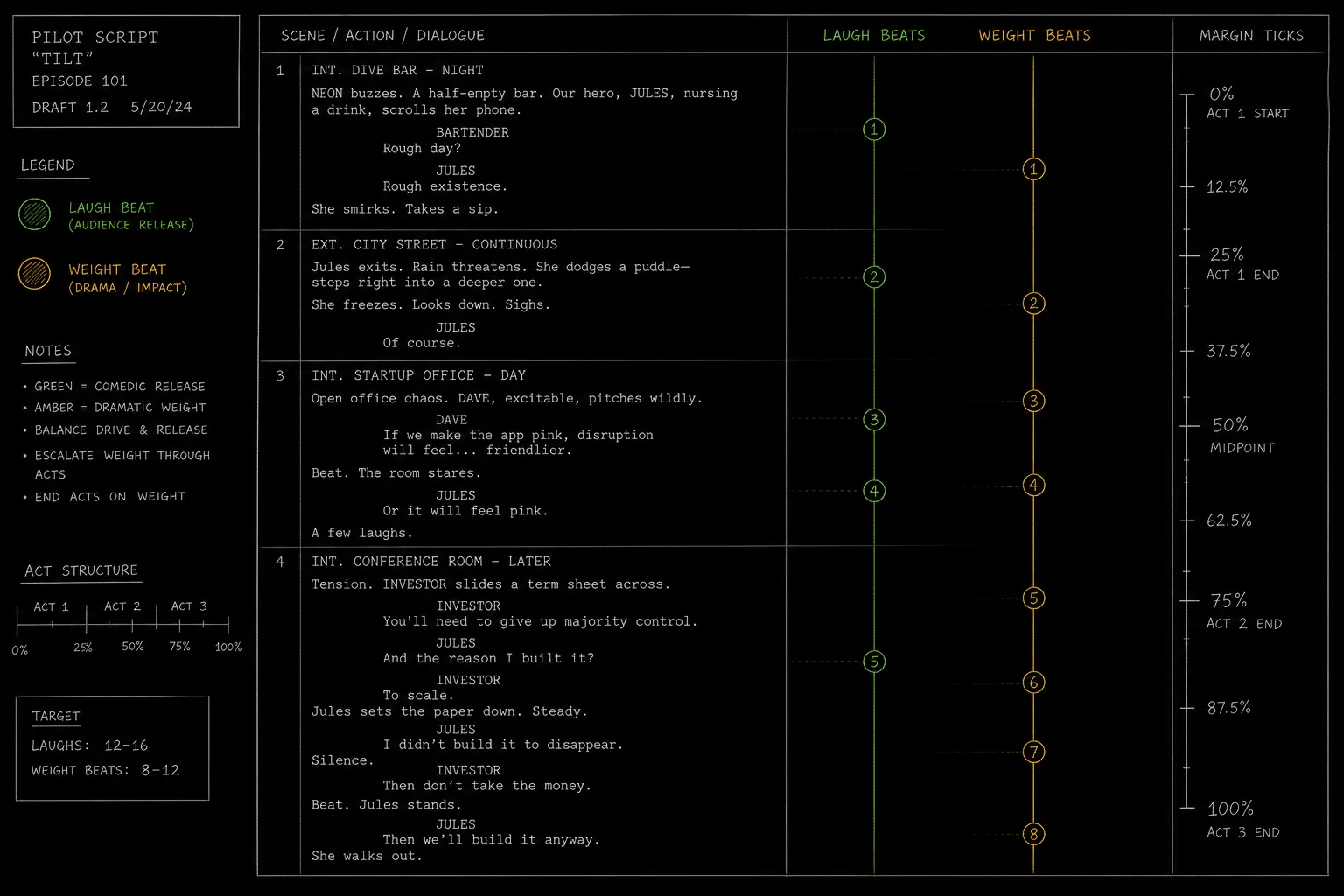Select weight beat marker 5
This screenshot has width=1344, height=896.
1033,598
